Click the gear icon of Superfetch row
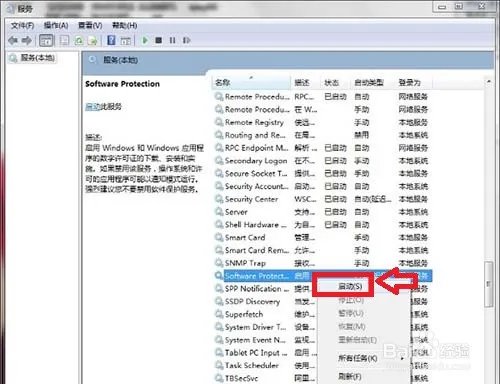Image resolution: width=500 pixels, height=384 pixels. (219, 314)
